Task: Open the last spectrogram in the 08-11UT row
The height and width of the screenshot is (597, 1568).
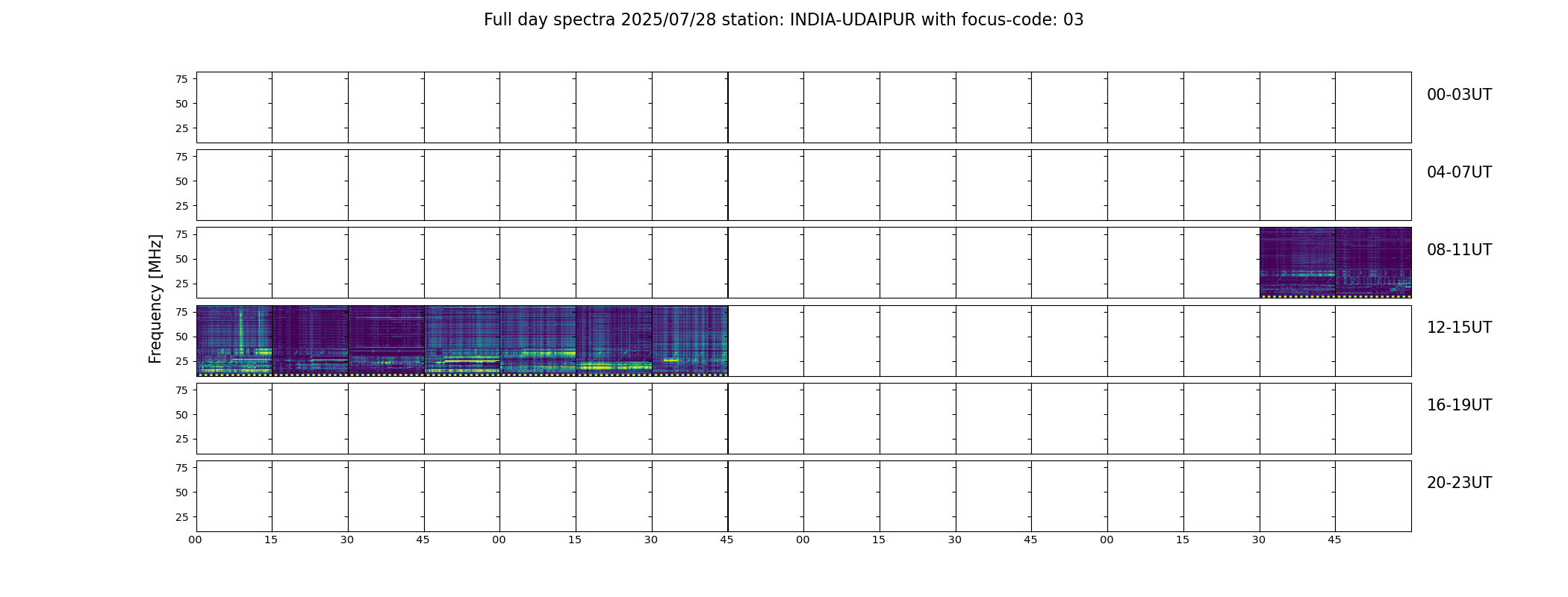Action: point(1373,263)
